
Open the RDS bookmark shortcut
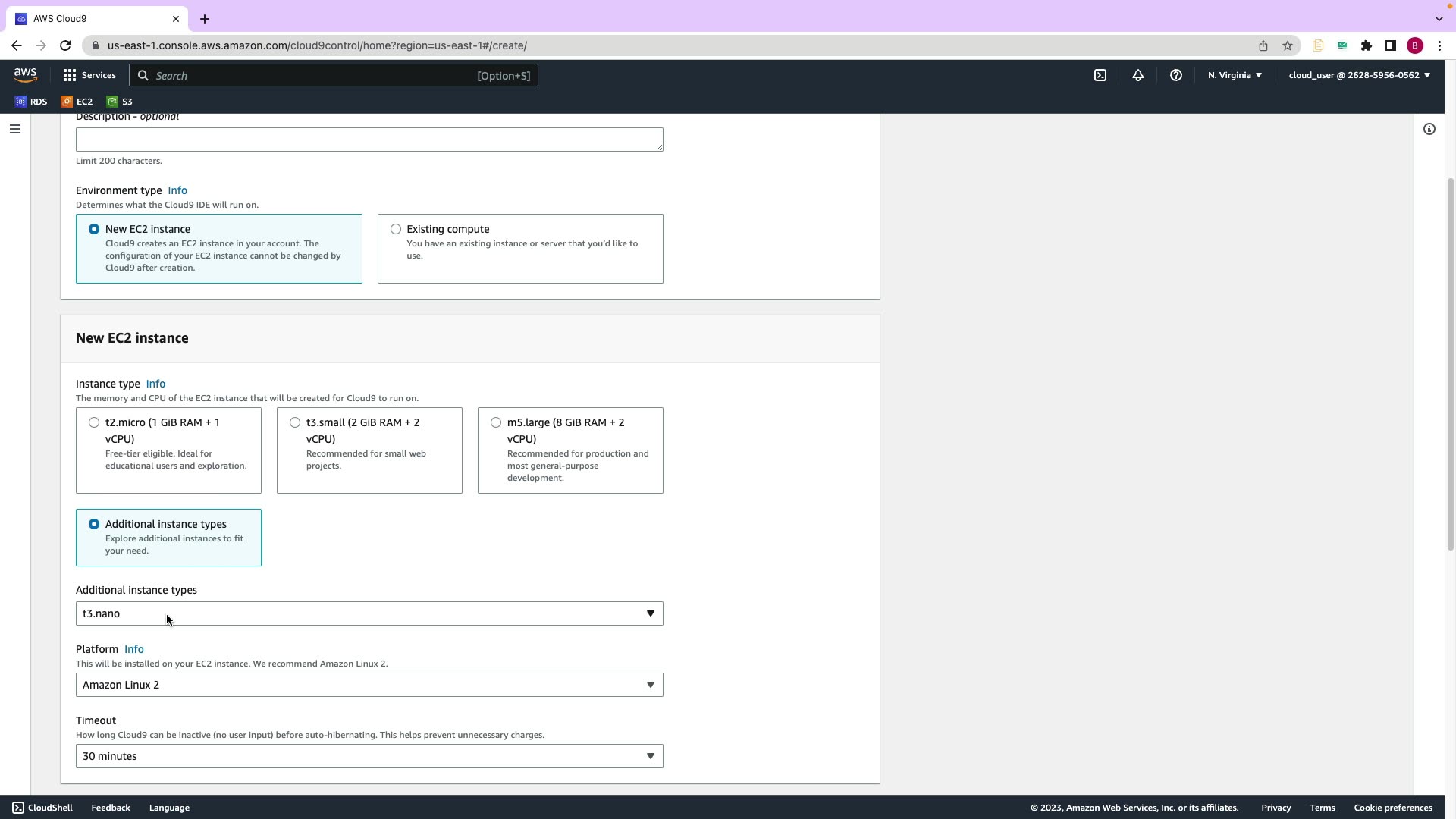tap(31, 102)
